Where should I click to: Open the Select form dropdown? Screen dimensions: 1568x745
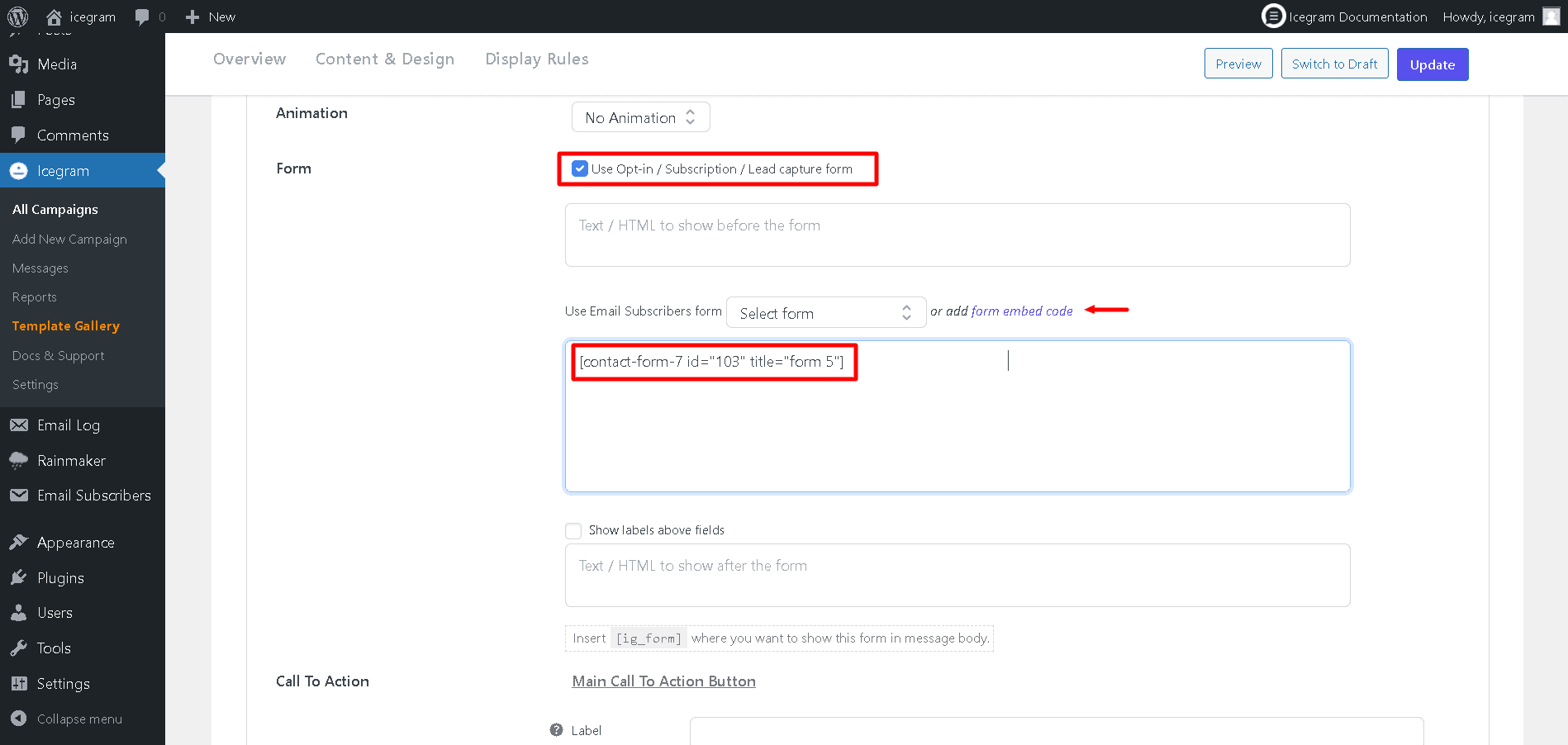point(826,313)
